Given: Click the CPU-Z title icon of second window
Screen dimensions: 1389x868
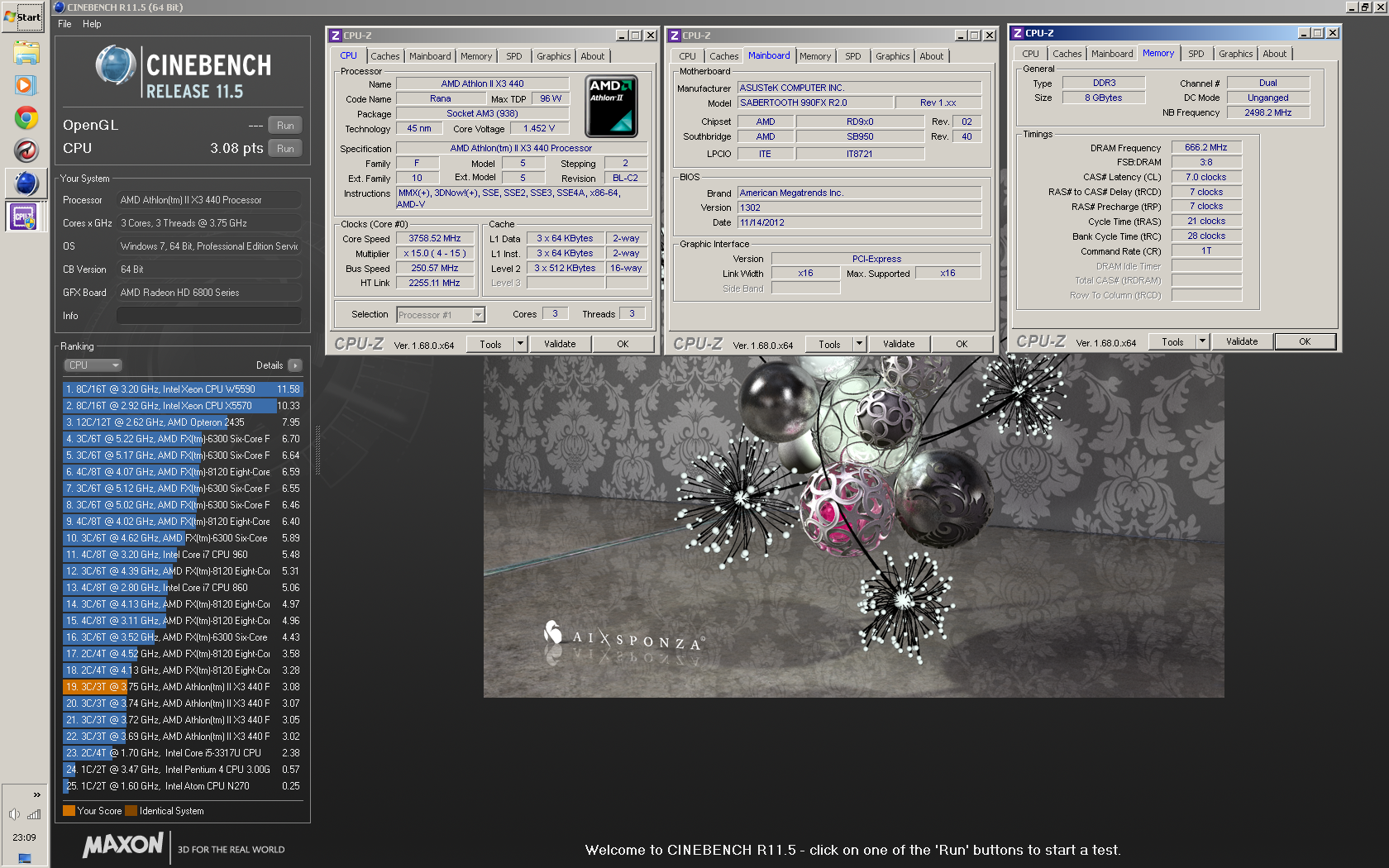Looking at the screenshot, I should pos(674,36).
